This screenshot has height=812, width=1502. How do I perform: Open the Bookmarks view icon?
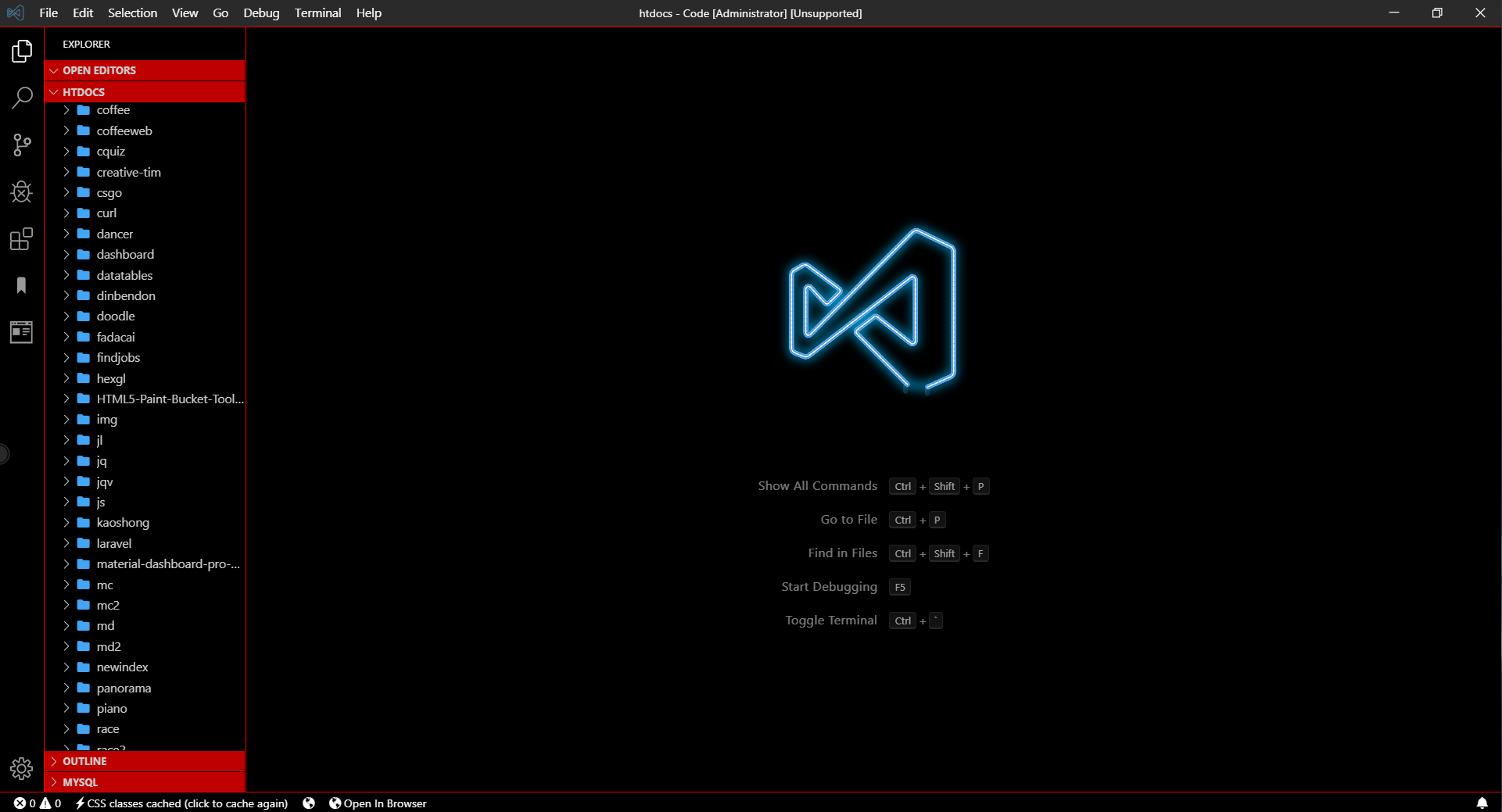point(22,286)
